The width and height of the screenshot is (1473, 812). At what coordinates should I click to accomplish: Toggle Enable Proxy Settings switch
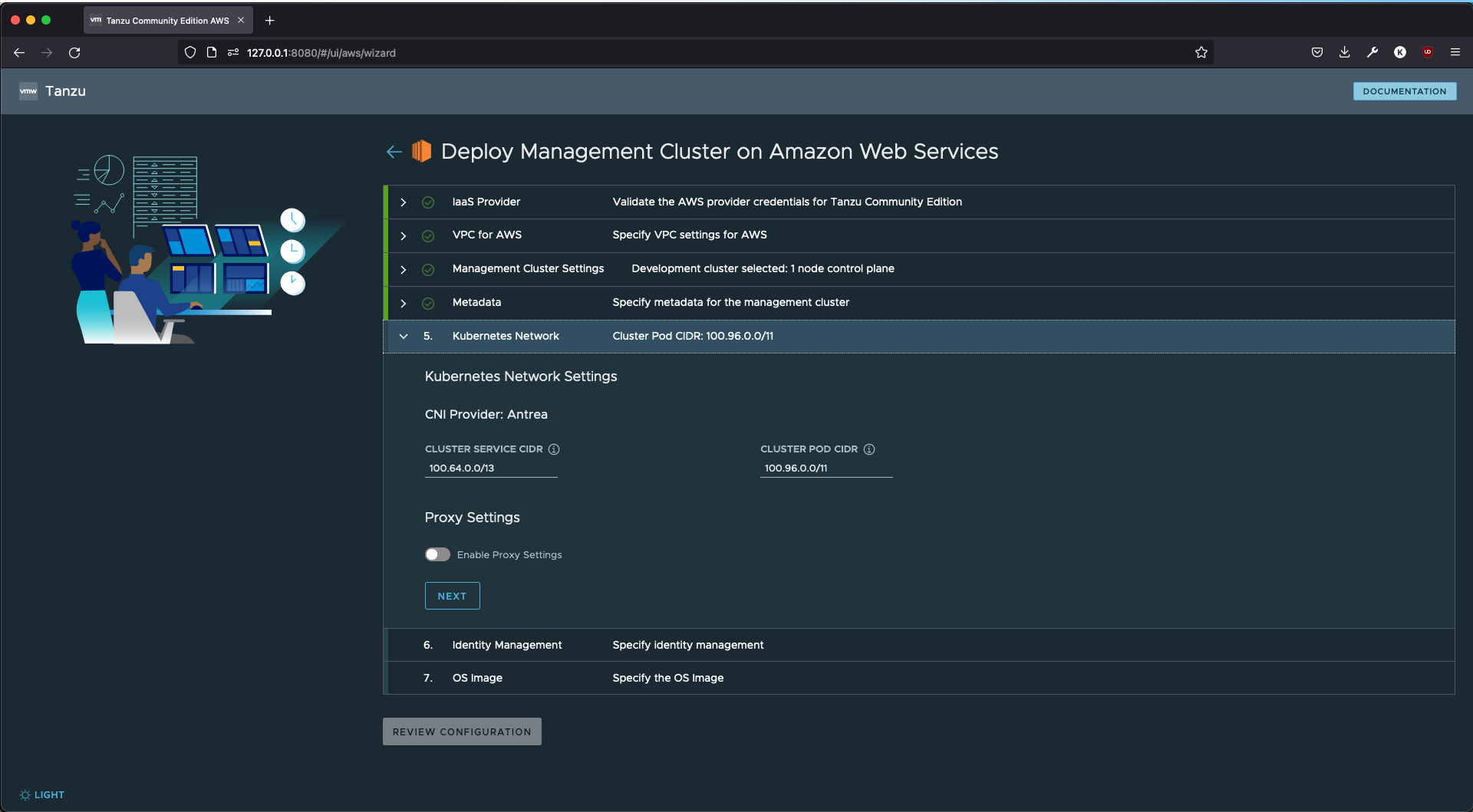[x=438, y=554]
